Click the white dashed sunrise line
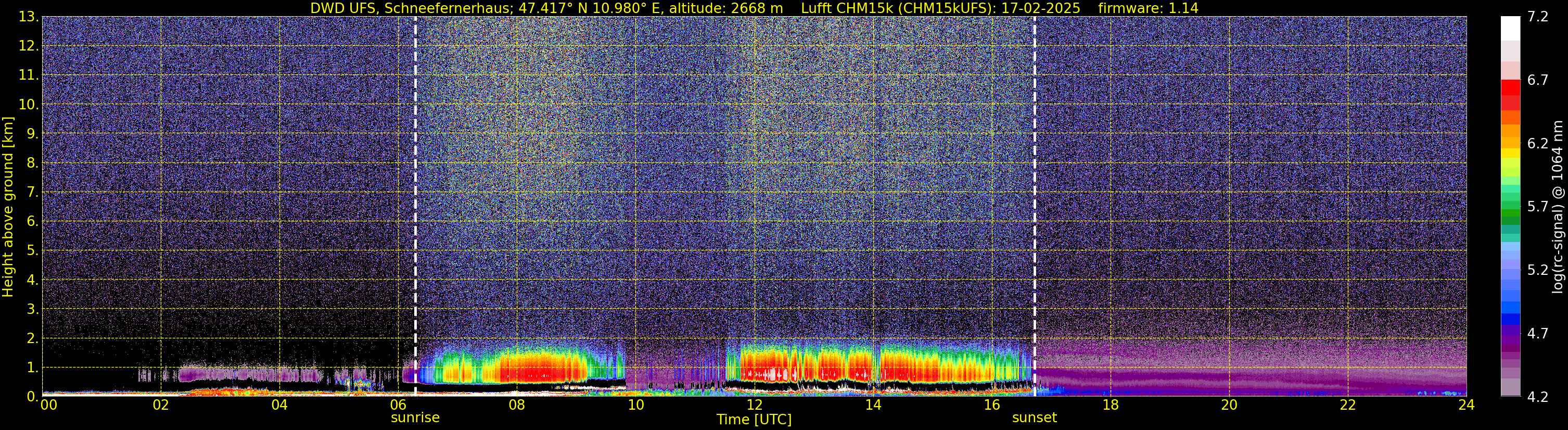This screenshot has width=1568, height=430. point(415,207)
